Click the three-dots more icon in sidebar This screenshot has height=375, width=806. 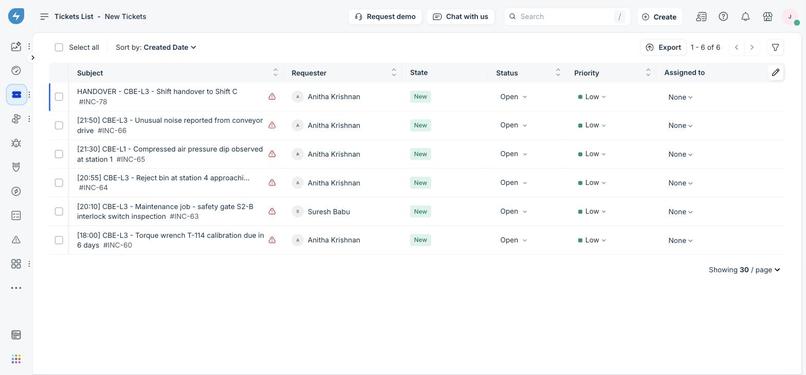pyautogui.click(x=16, y=288)
